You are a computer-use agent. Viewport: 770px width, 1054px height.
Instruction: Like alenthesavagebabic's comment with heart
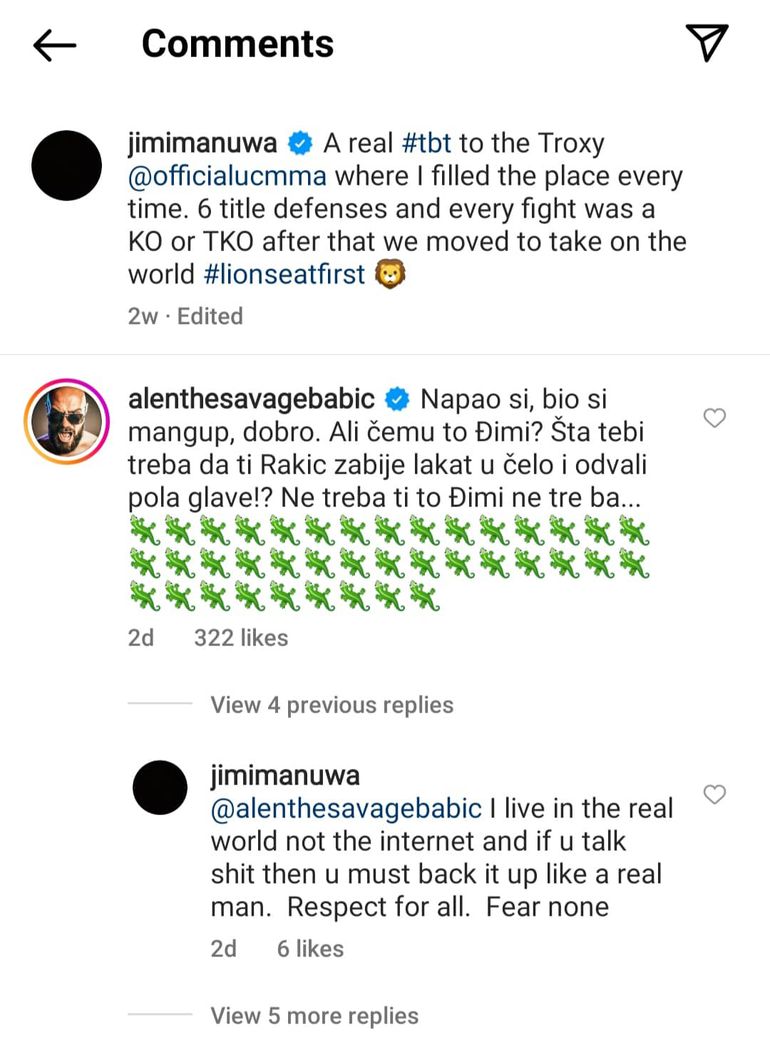coord(714,418)
